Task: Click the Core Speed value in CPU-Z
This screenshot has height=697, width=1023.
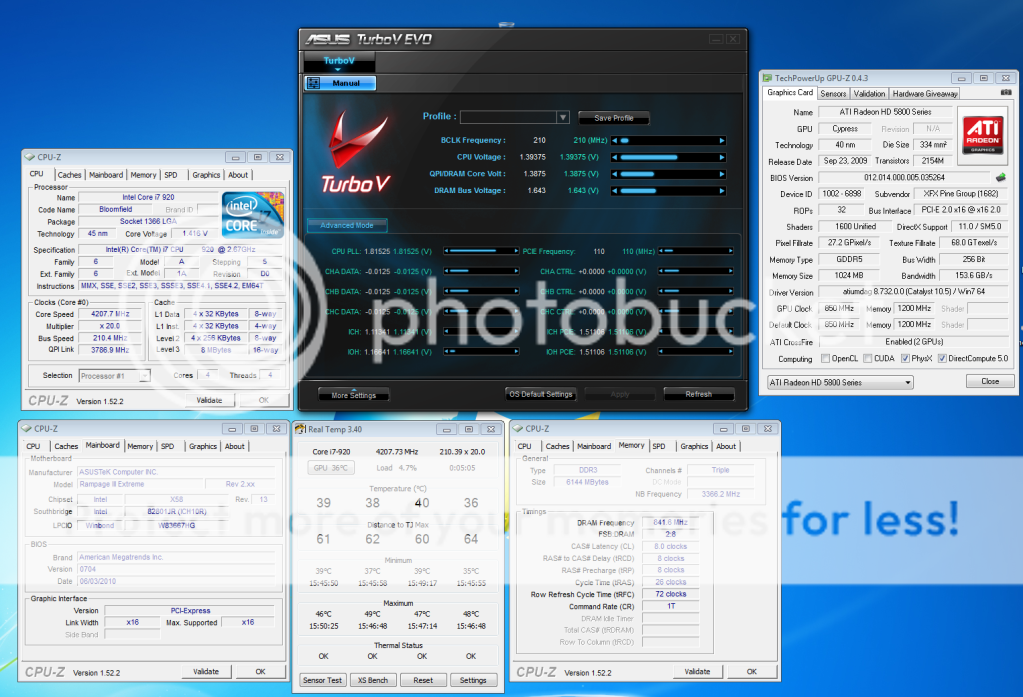Action: (110, 314)
